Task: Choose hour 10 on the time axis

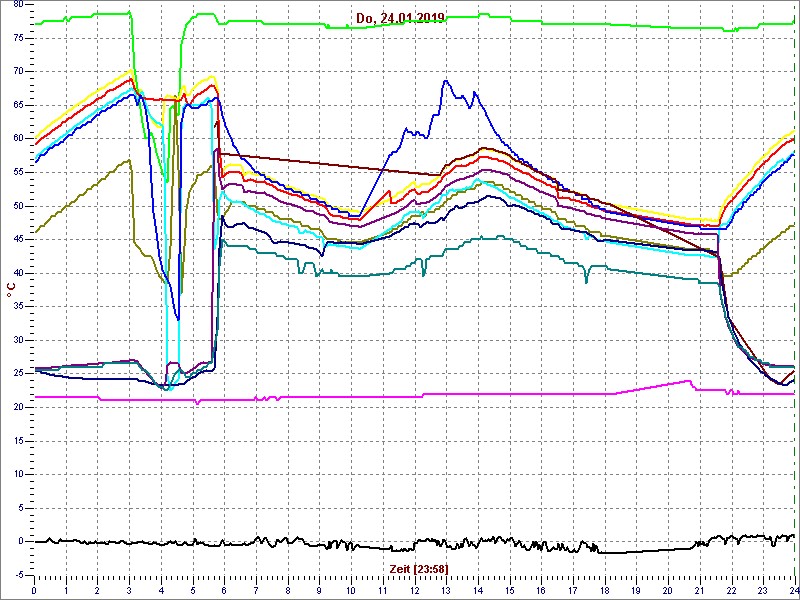Action: tap(351, 590)
